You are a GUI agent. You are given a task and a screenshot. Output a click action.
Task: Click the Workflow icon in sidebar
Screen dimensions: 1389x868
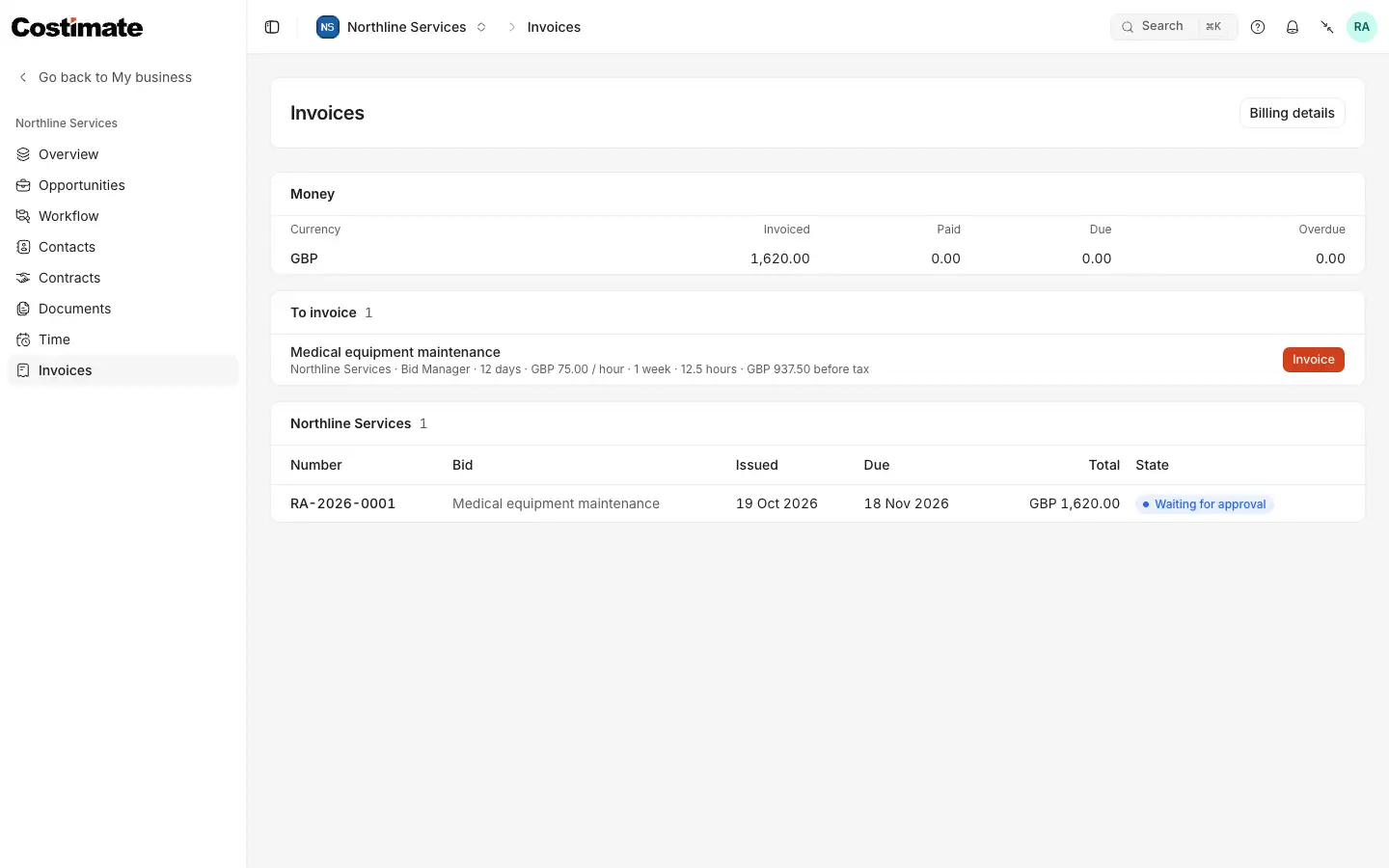tap(23, 216)
